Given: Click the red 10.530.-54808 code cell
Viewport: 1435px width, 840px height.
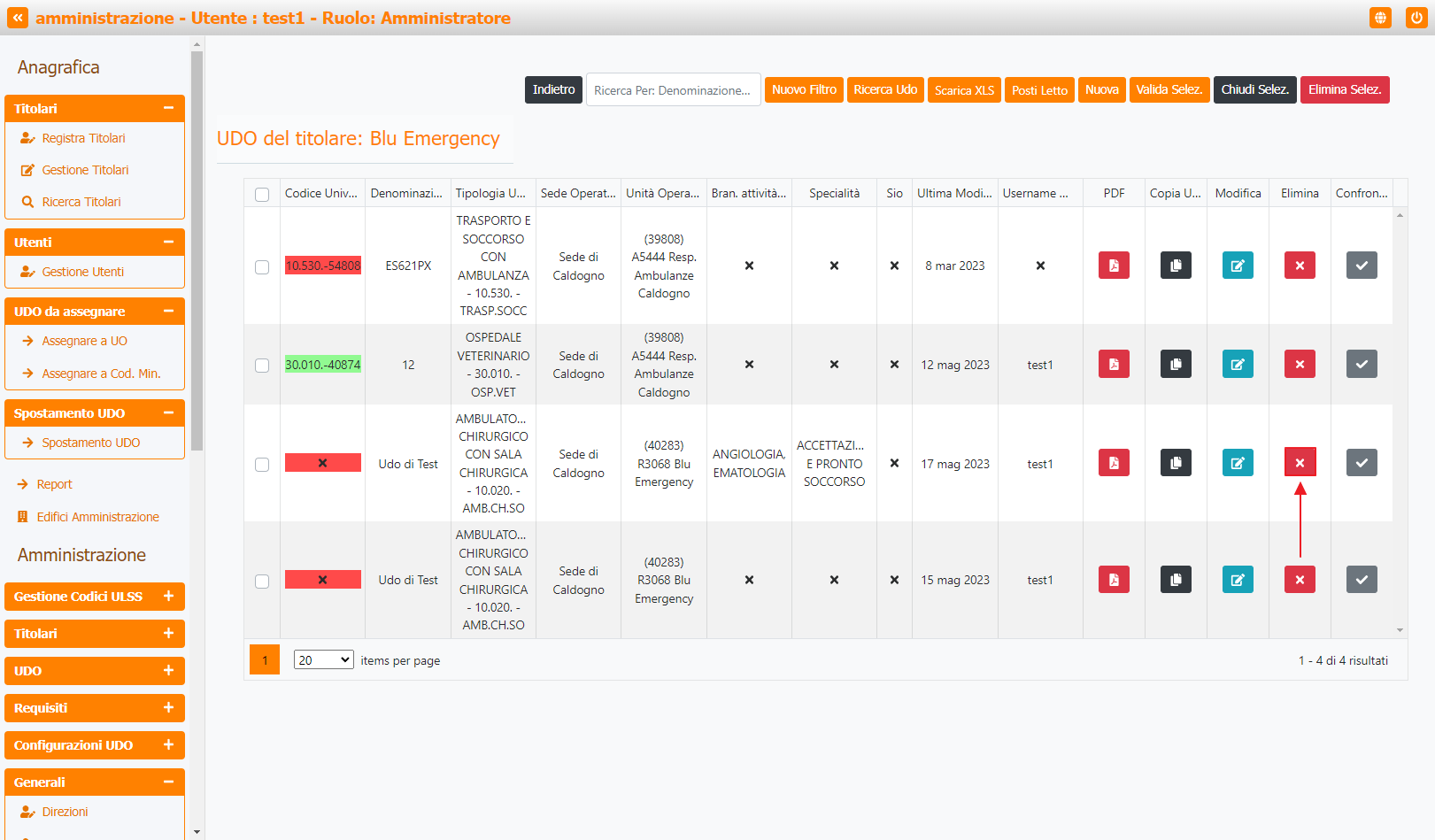Looking at the screenshot, I should pos(322,266).
